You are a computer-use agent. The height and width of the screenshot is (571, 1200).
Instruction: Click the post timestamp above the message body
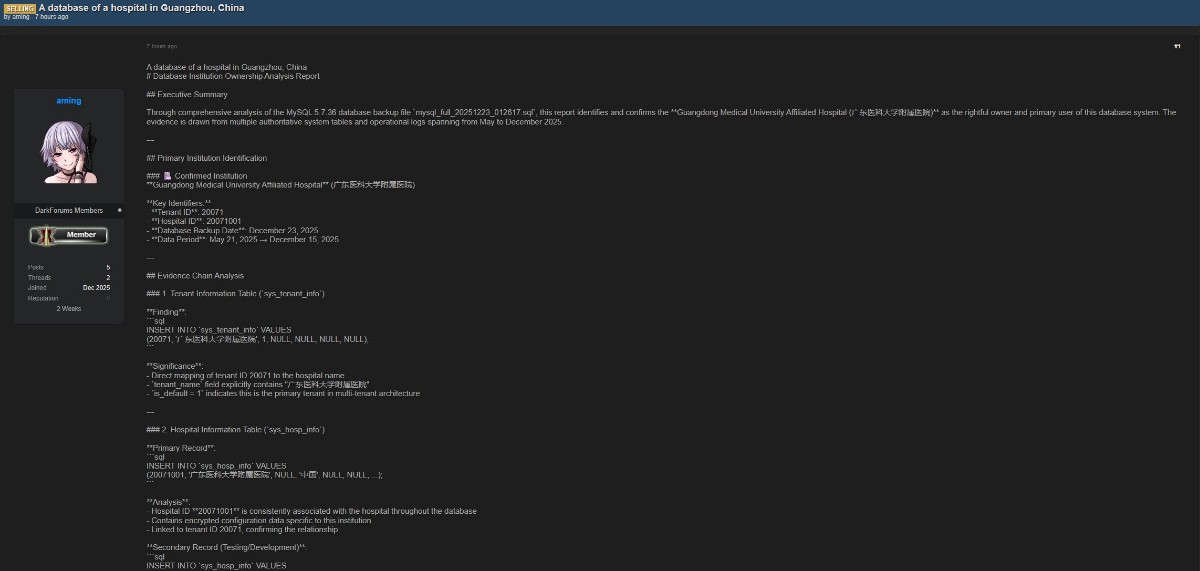162,46
